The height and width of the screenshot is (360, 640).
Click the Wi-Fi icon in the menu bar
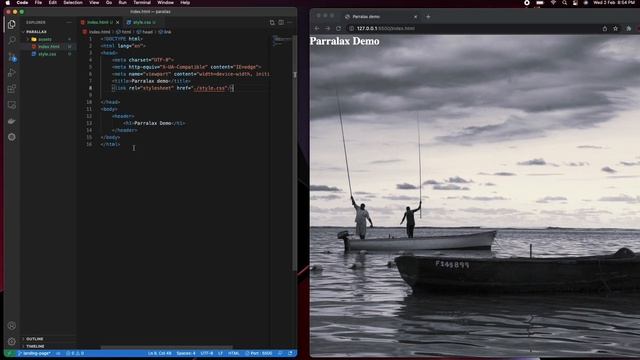point(553,3)
